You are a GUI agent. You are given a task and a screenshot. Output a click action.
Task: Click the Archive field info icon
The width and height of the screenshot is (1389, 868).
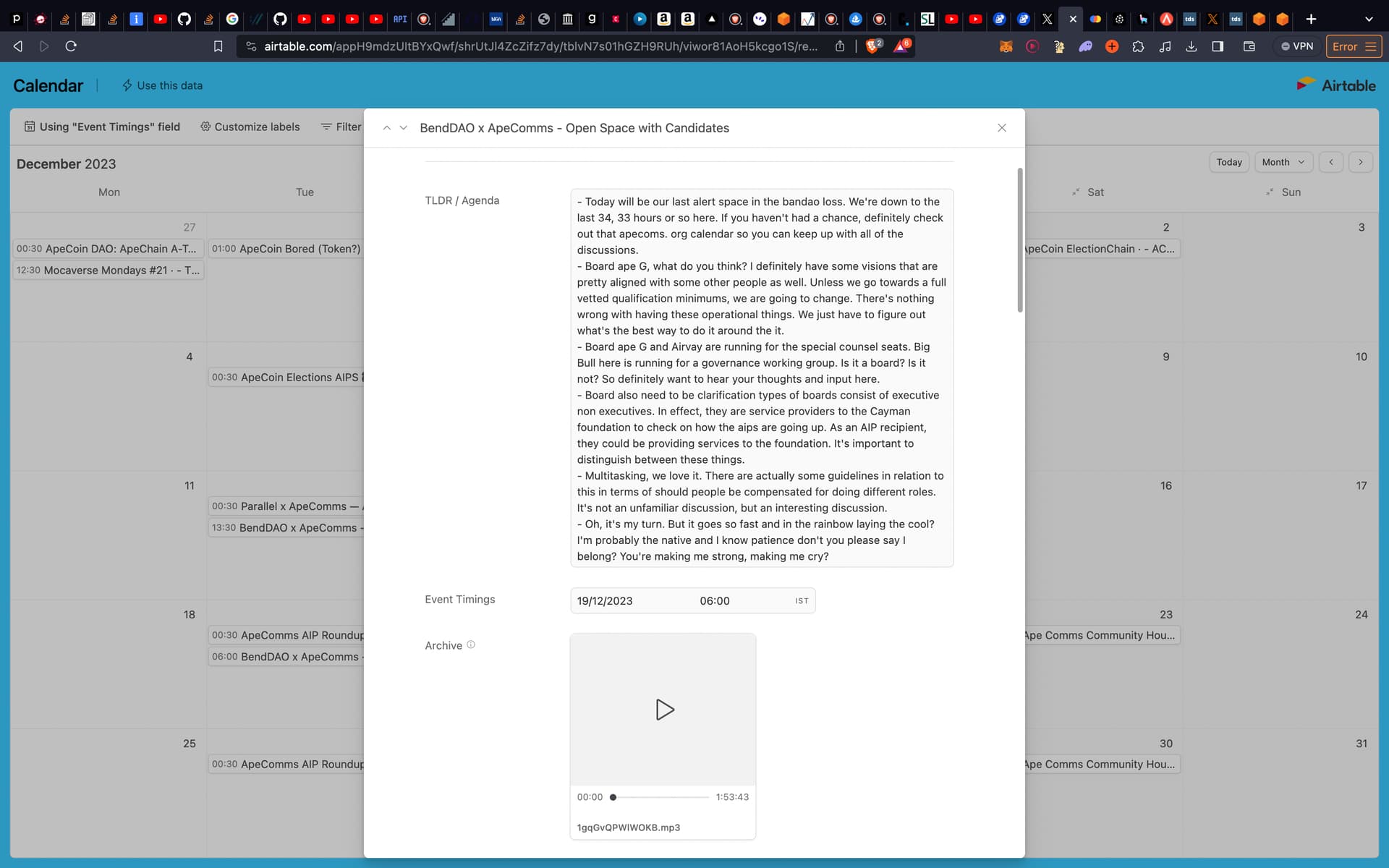[x=471, y=644]
